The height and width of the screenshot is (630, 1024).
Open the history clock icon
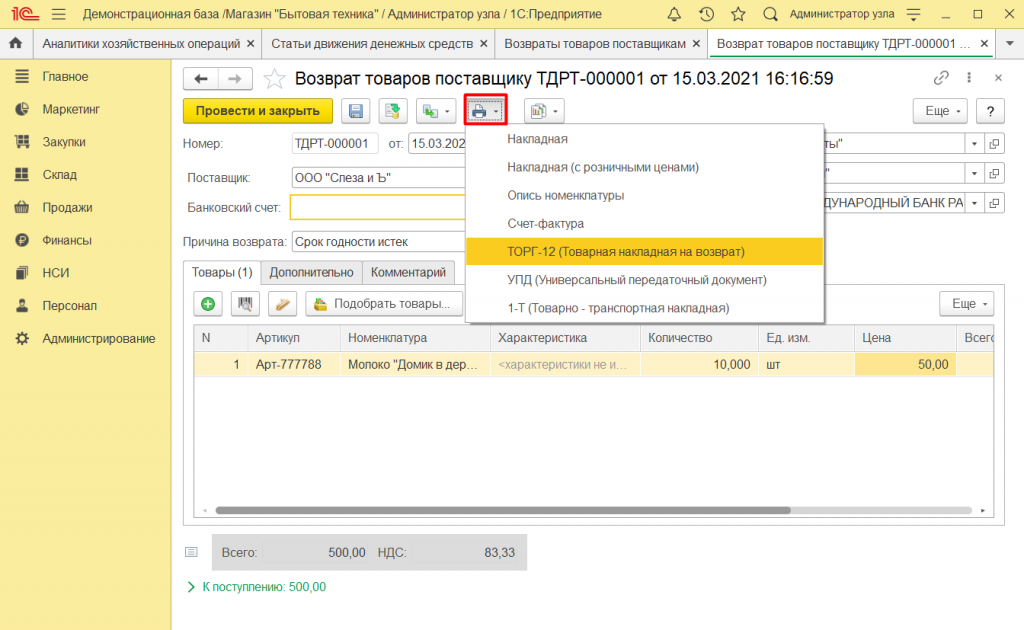coord(706,15)
